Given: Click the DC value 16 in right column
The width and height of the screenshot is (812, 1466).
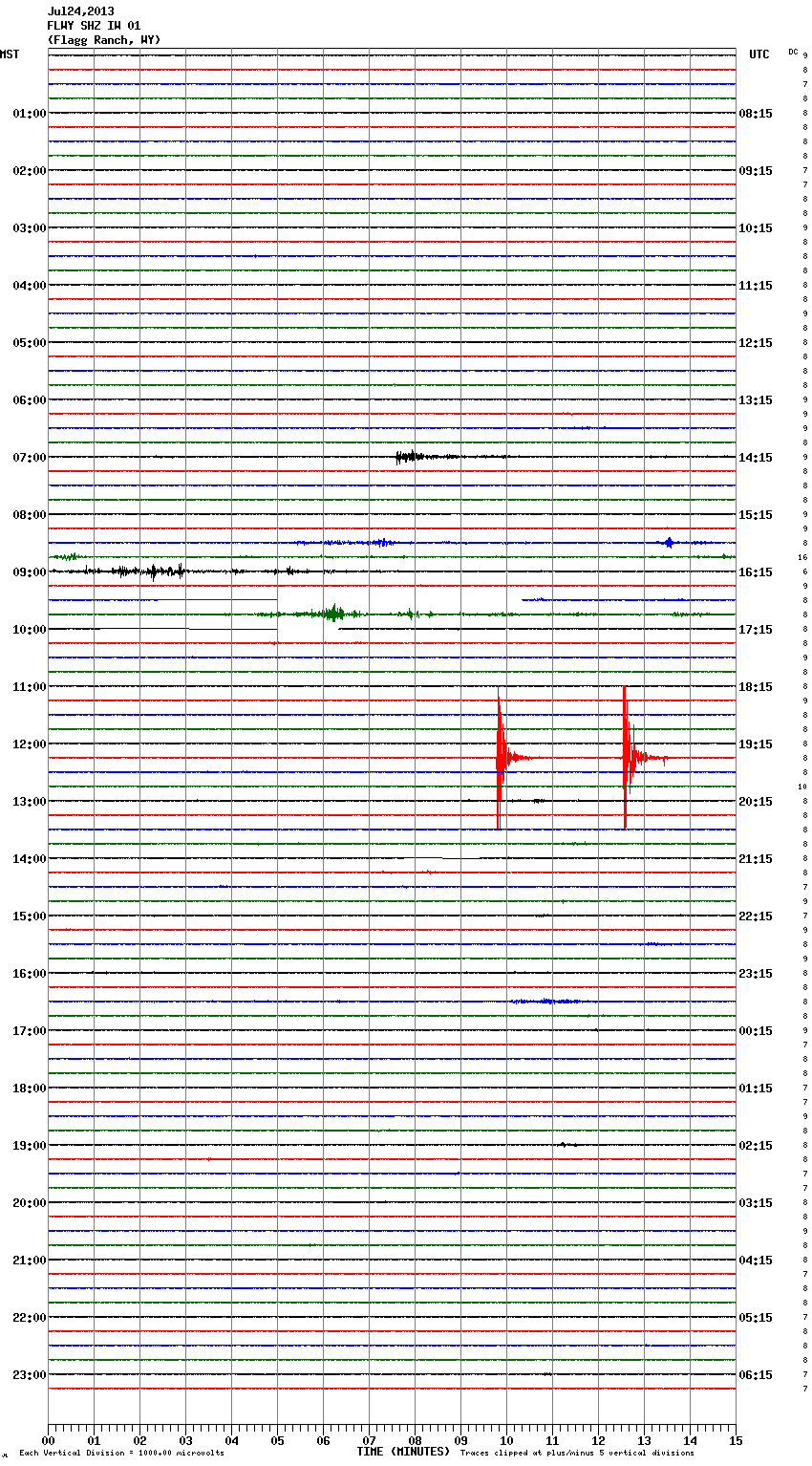Looking at the screenshot, I should pos(802,557).
